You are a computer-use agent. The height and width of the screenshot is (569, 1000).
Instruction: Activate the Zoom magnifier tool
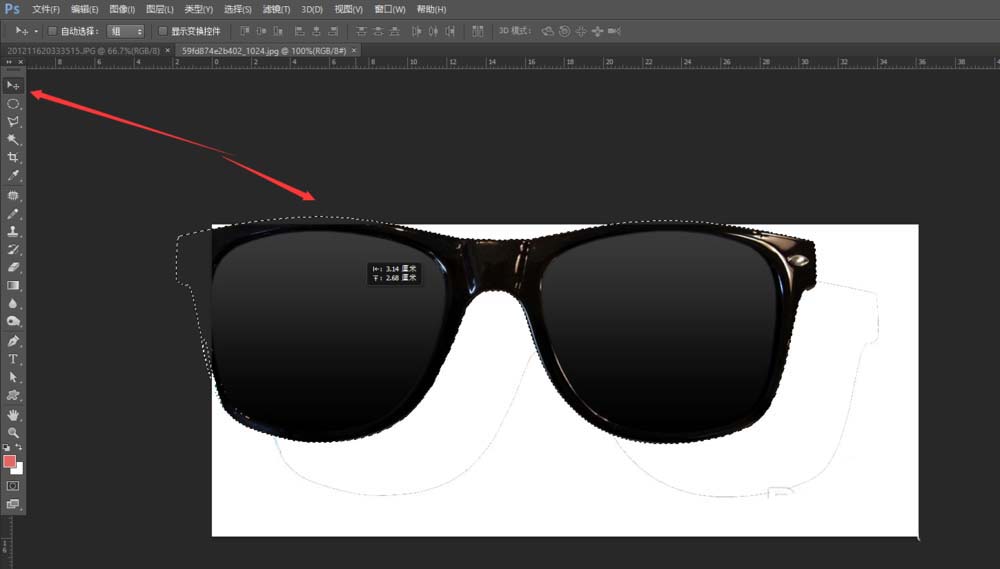point(14,432)
